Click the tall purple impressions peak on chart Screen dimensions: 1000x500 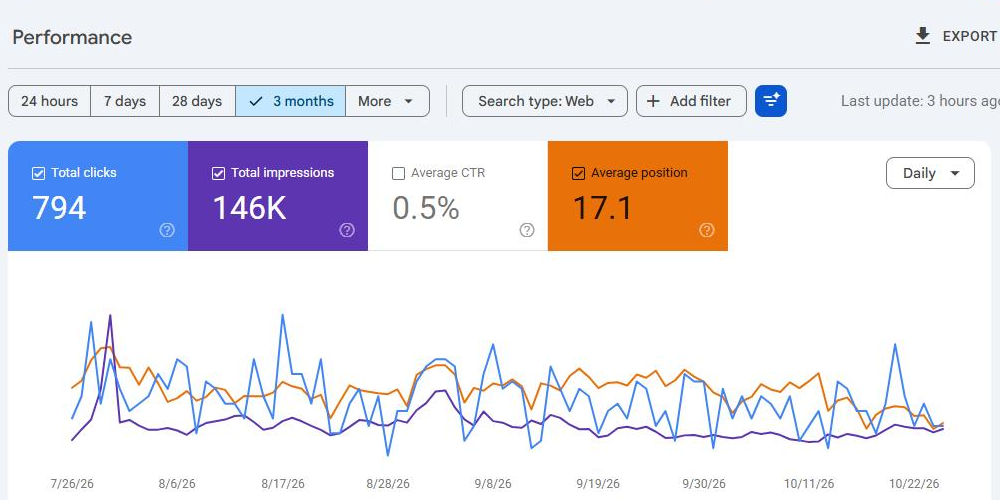[110, 317]
